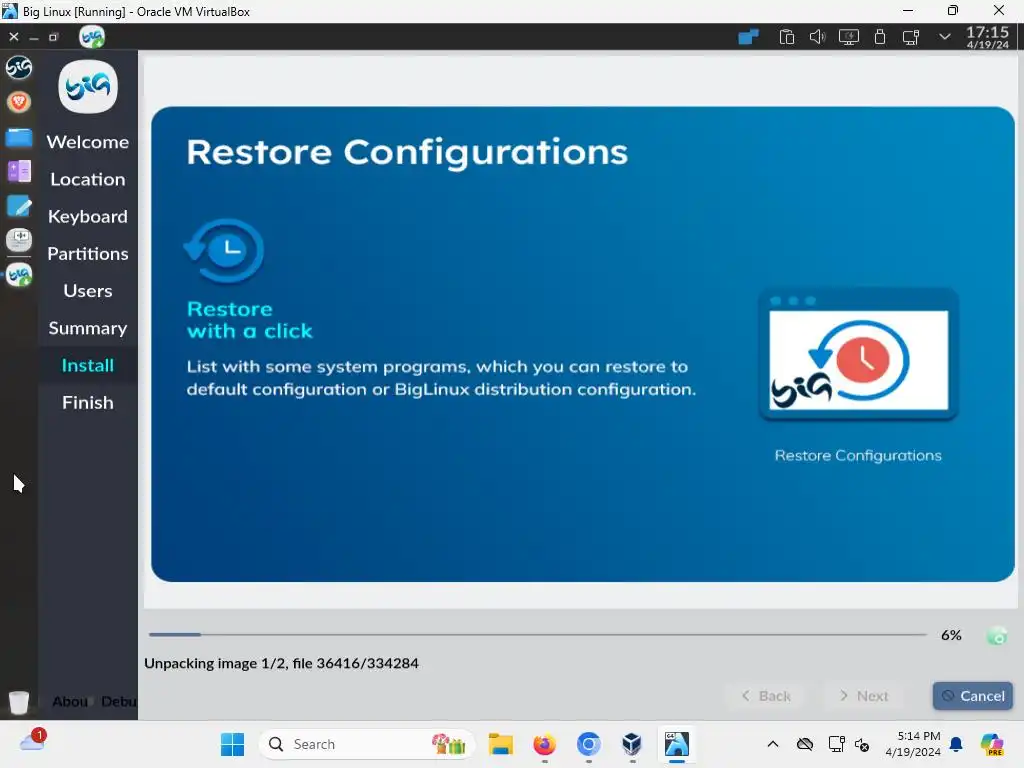
Task: Open the USB device tray icon
Action: 880,37
